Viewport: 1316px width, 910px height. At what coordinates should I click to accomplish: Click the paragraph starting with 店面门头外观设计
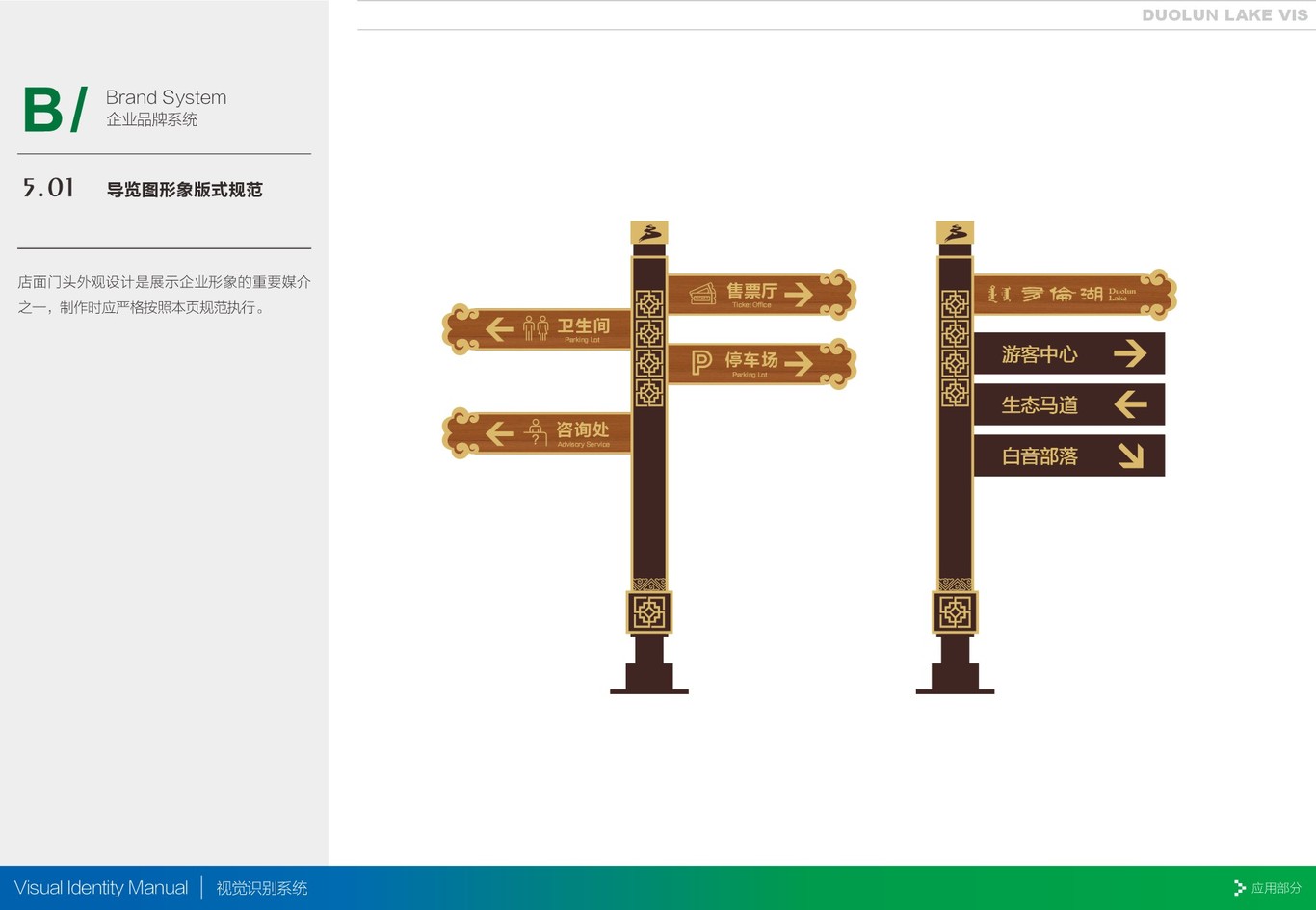coord(164,295)
